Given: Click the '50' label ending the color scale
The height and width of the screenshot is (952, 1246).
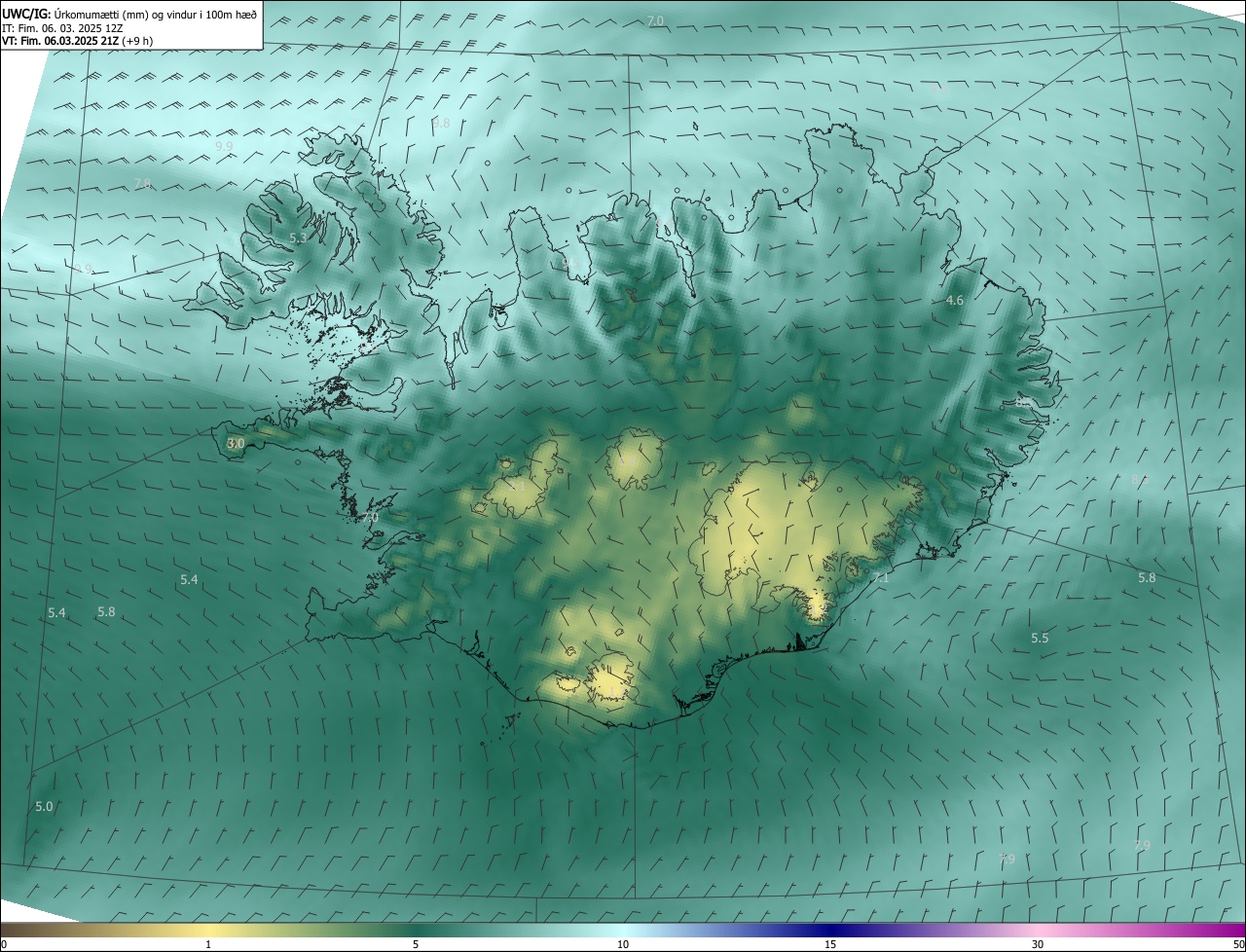Looking at the screenshot, I should click(1237, 945).
